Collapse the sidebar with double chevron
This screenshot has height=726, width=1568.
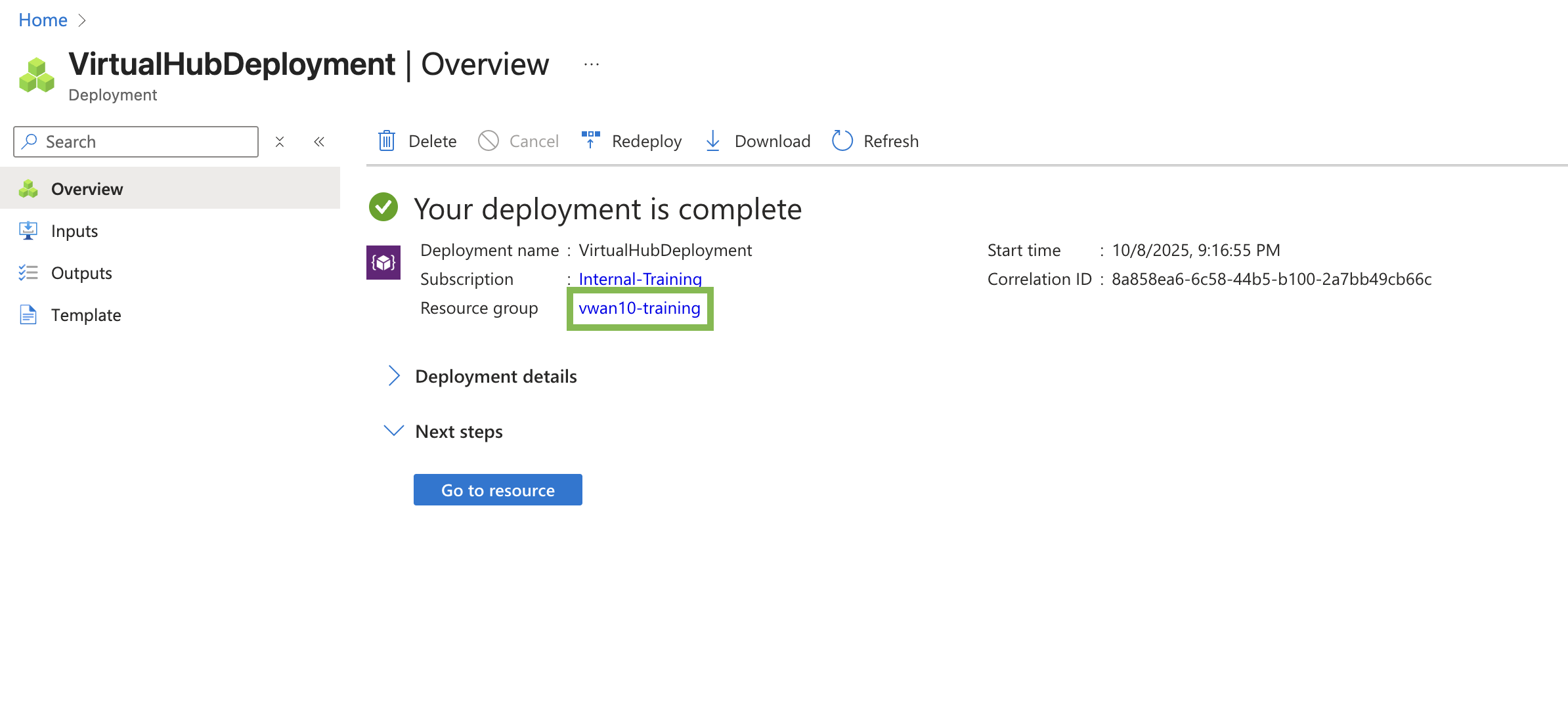coord(319,142)
